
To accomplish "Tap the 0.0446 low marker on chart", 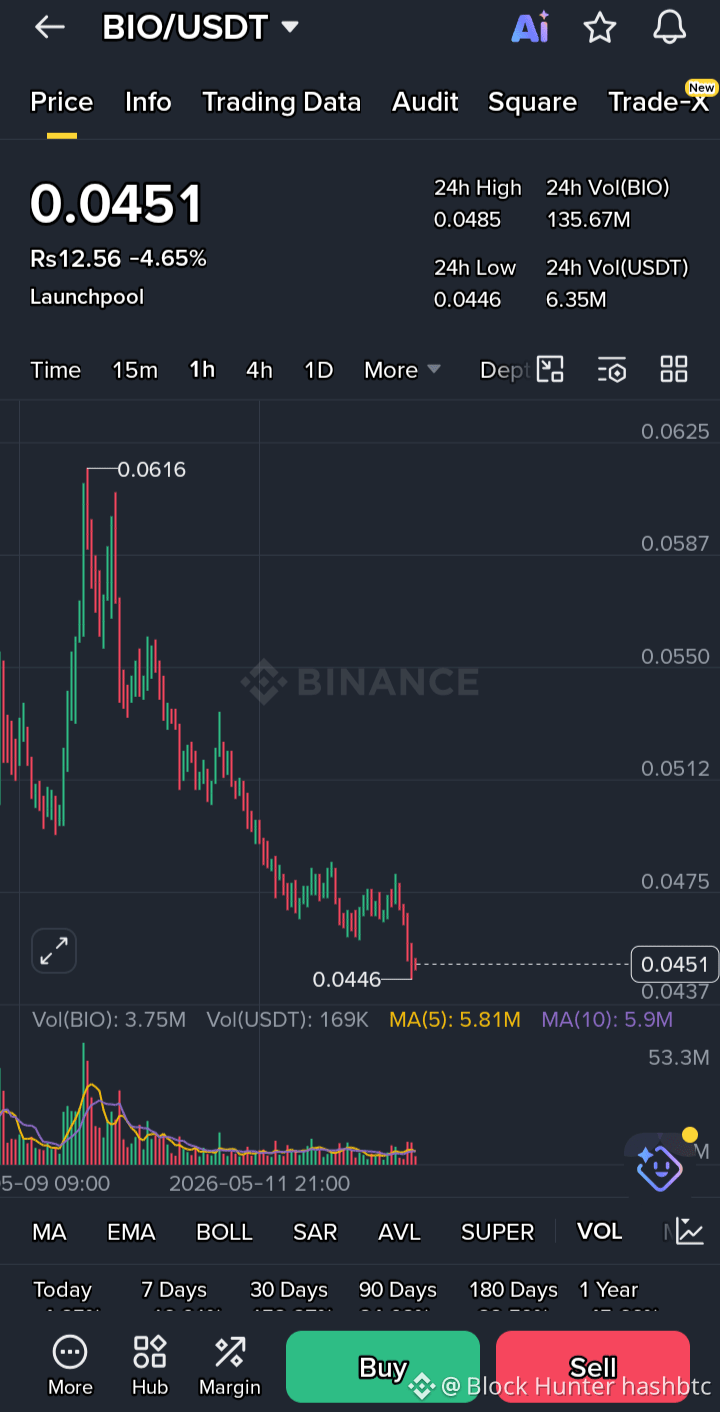I will click(x=347, y=980).
